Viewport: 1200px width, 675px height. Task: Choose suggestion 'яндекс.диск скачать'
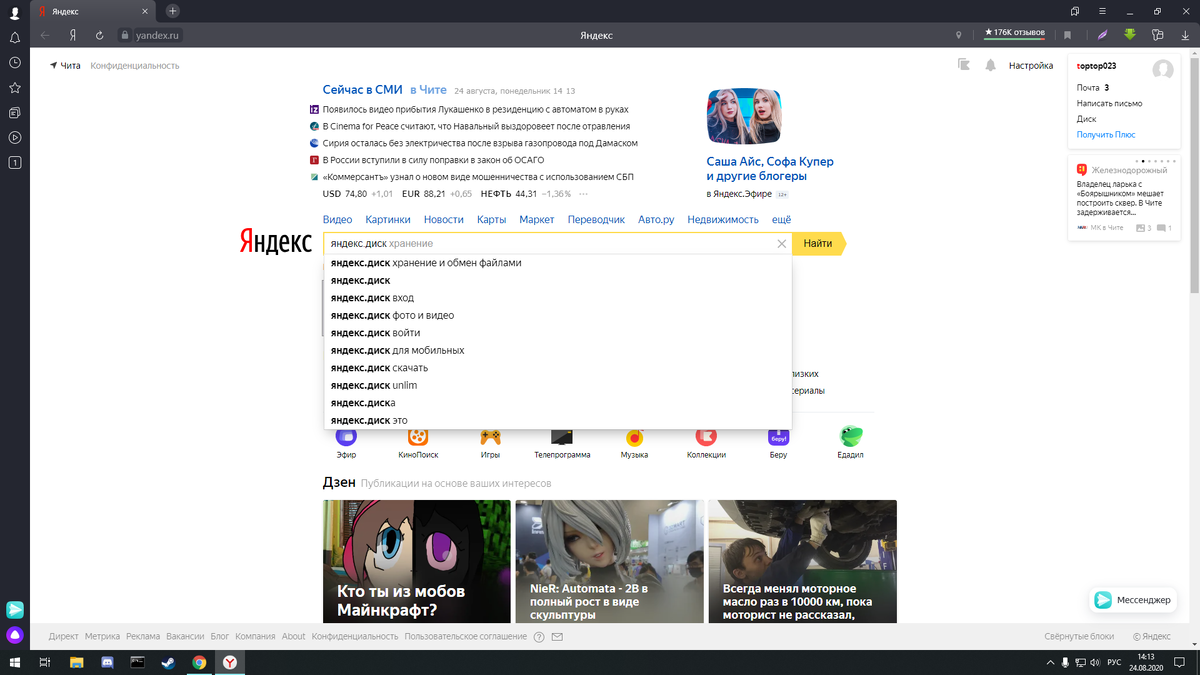click(x=558, y=368)
